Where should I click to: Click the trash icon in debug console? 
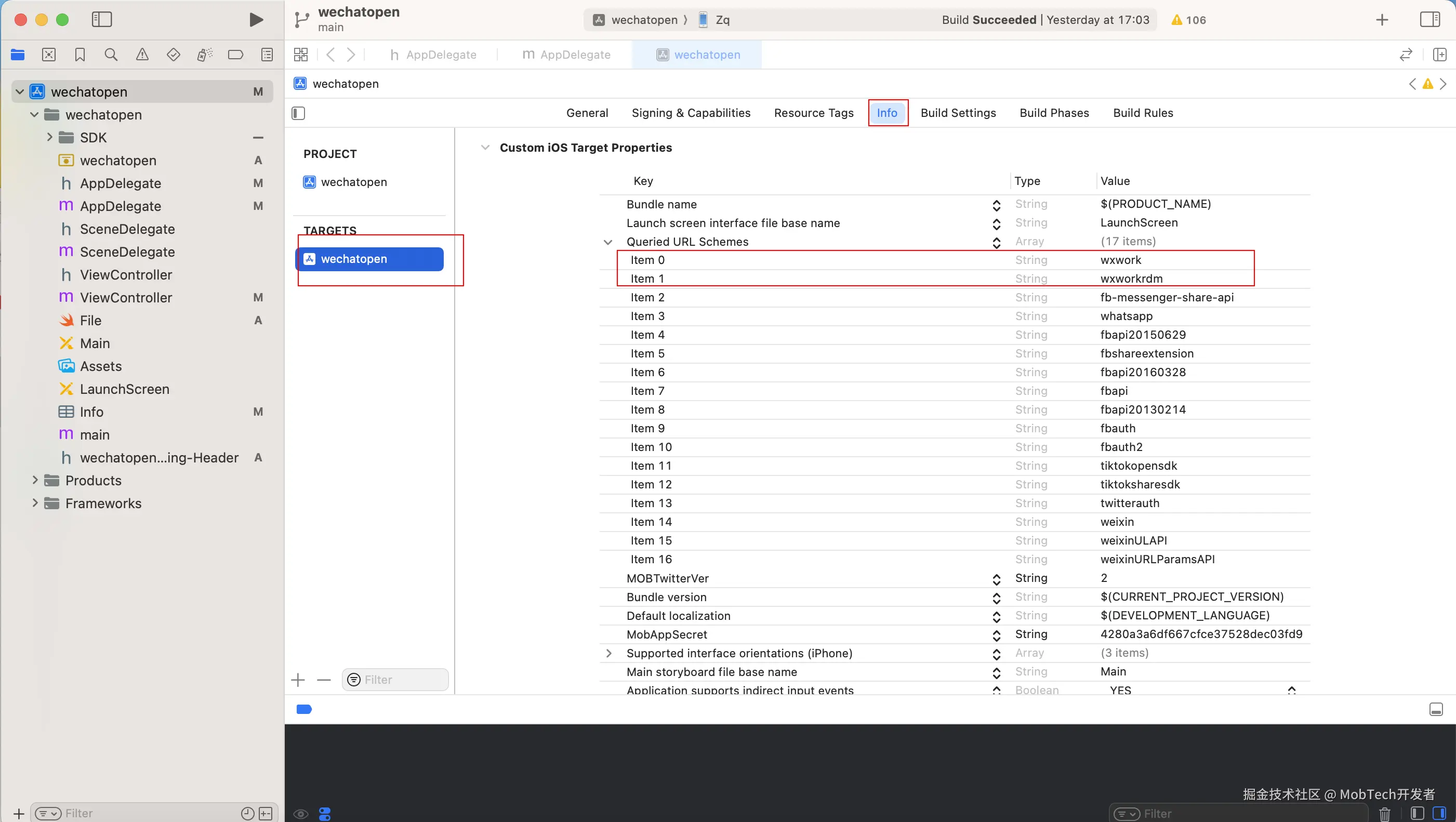[x=1384, y=814]
